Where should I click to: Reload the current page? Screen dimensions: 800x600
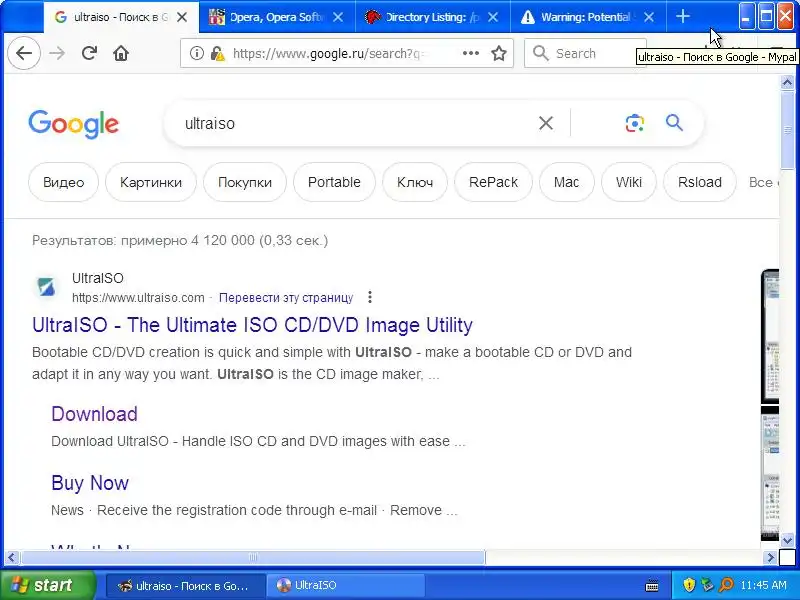click(89, 53)
